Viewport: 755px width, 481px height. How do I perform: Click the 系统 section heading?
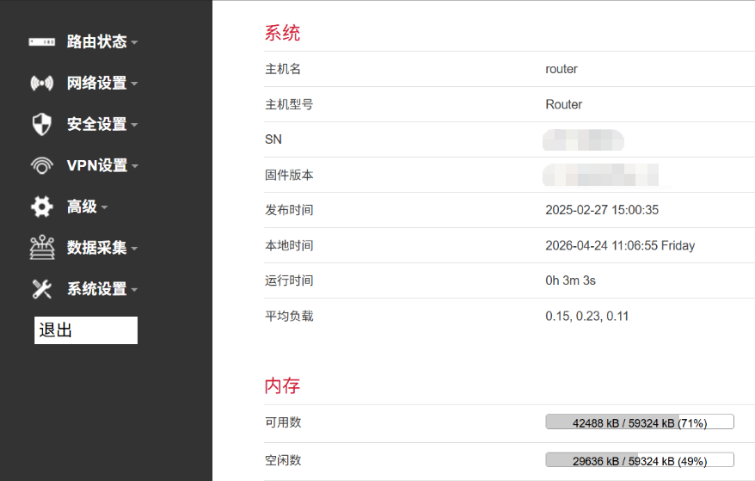click(282, 33)
